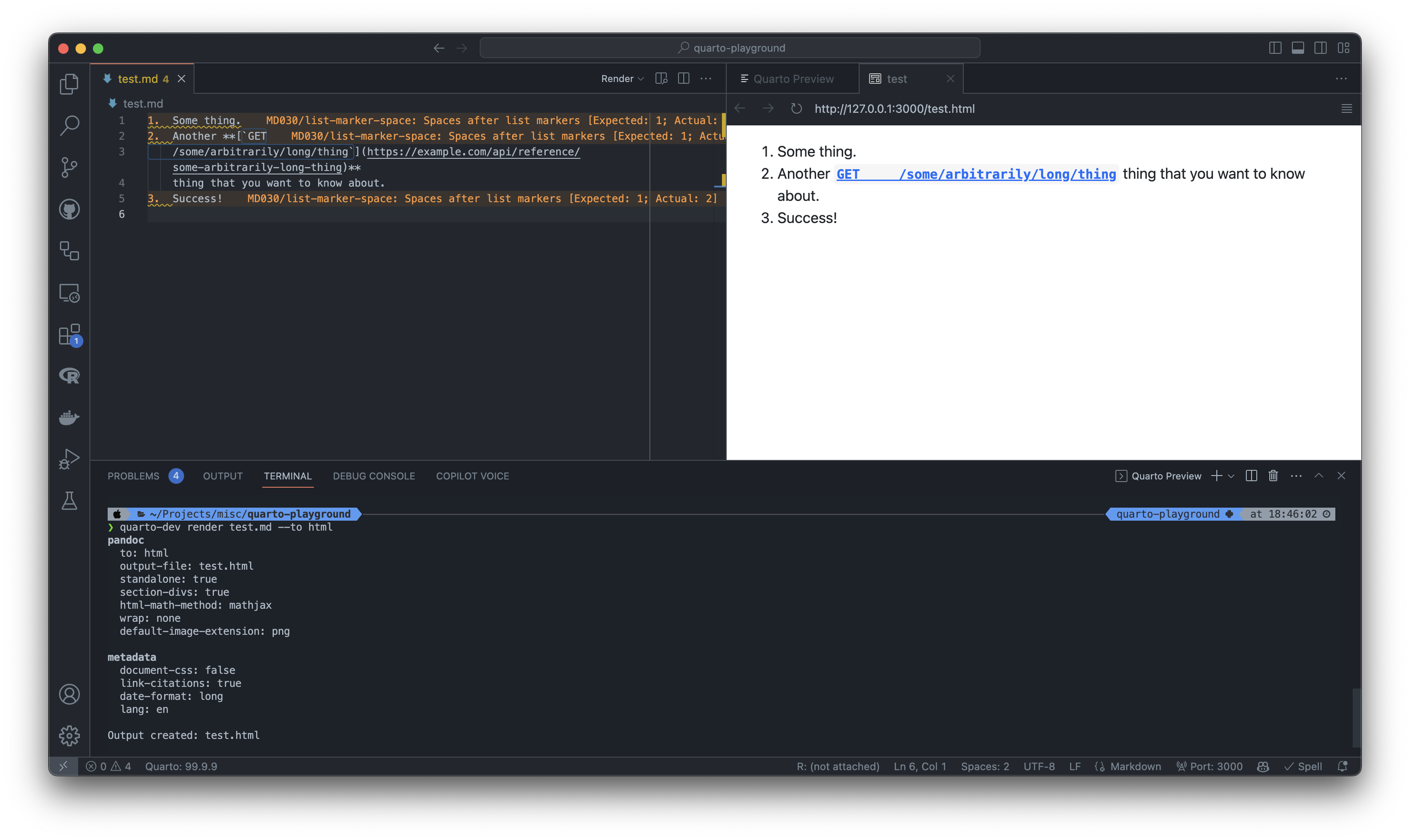
Task: Open the preview hamburger menu
Action: 1347,108
